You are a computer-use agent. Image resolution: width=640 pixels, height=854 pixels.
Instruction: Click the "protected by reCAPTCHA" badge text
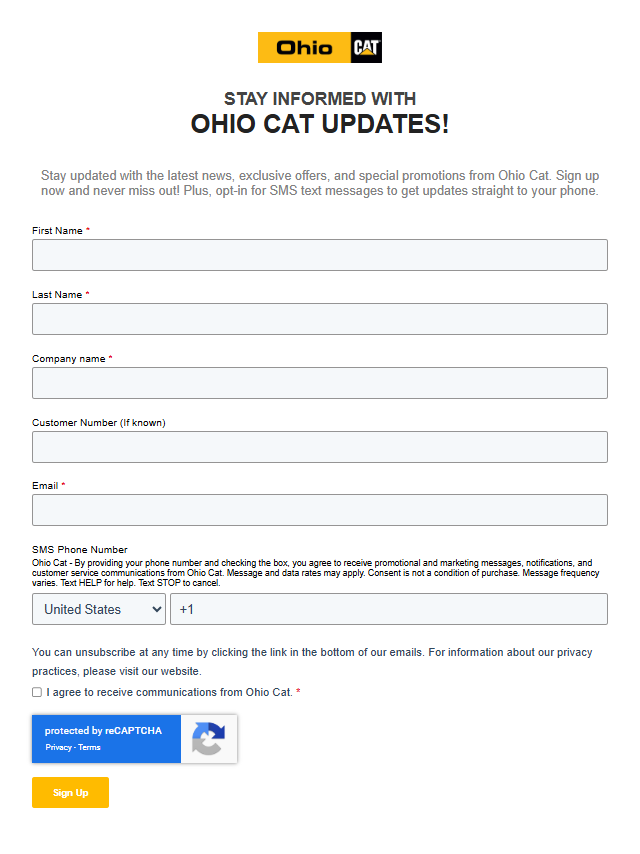103,731
